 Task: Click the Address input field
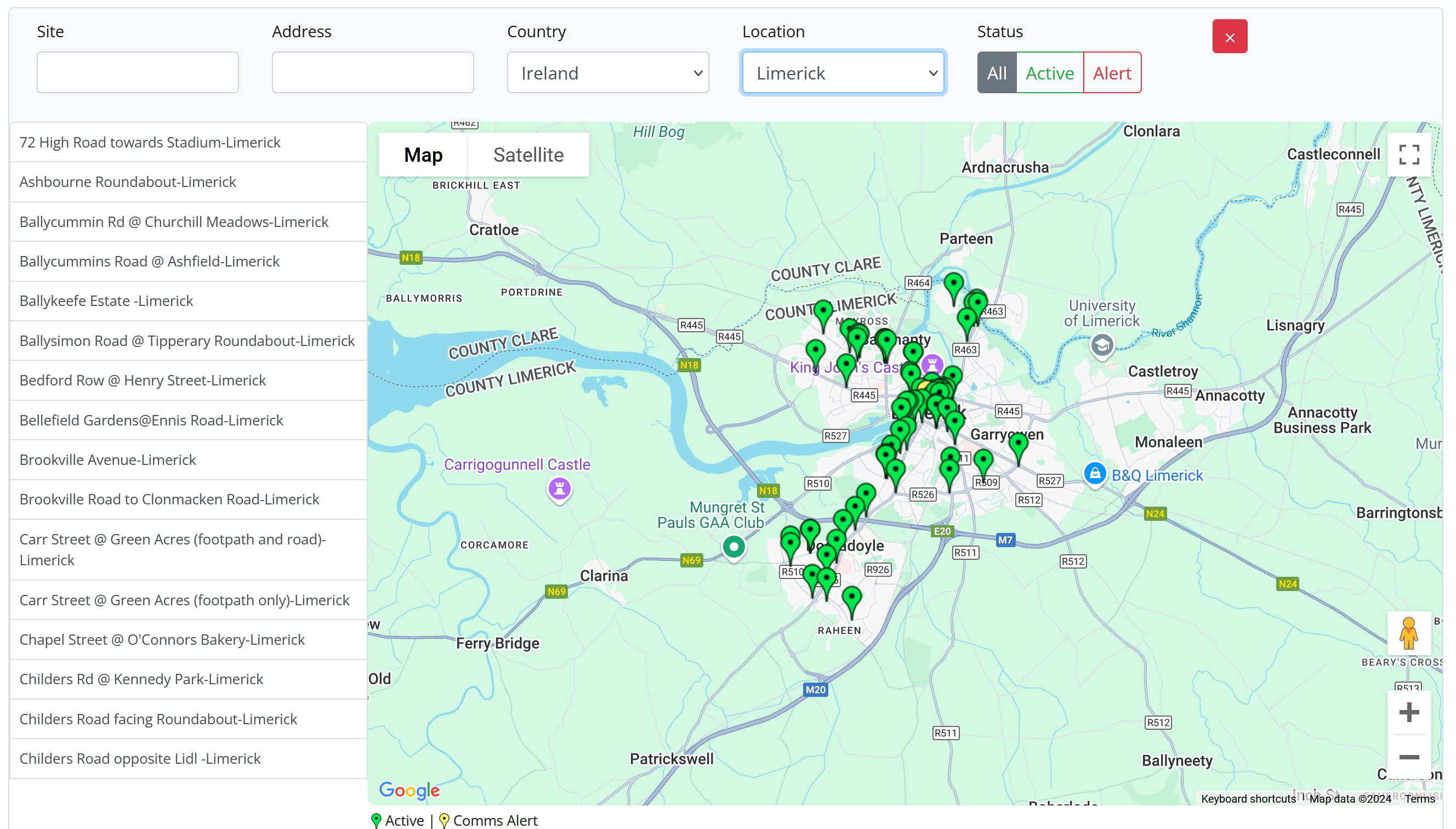pyautogui.click(x=372, y=72)
